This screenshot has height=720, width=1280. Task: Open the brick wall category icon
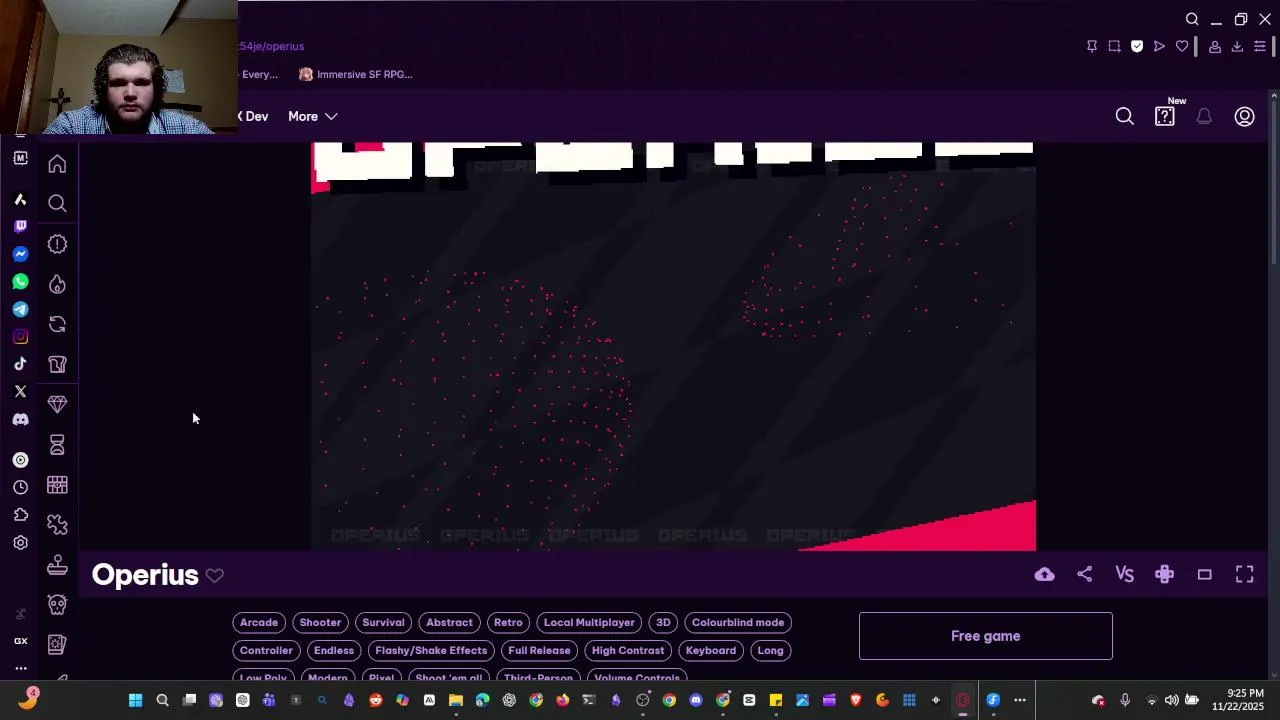tap(57, 485)
